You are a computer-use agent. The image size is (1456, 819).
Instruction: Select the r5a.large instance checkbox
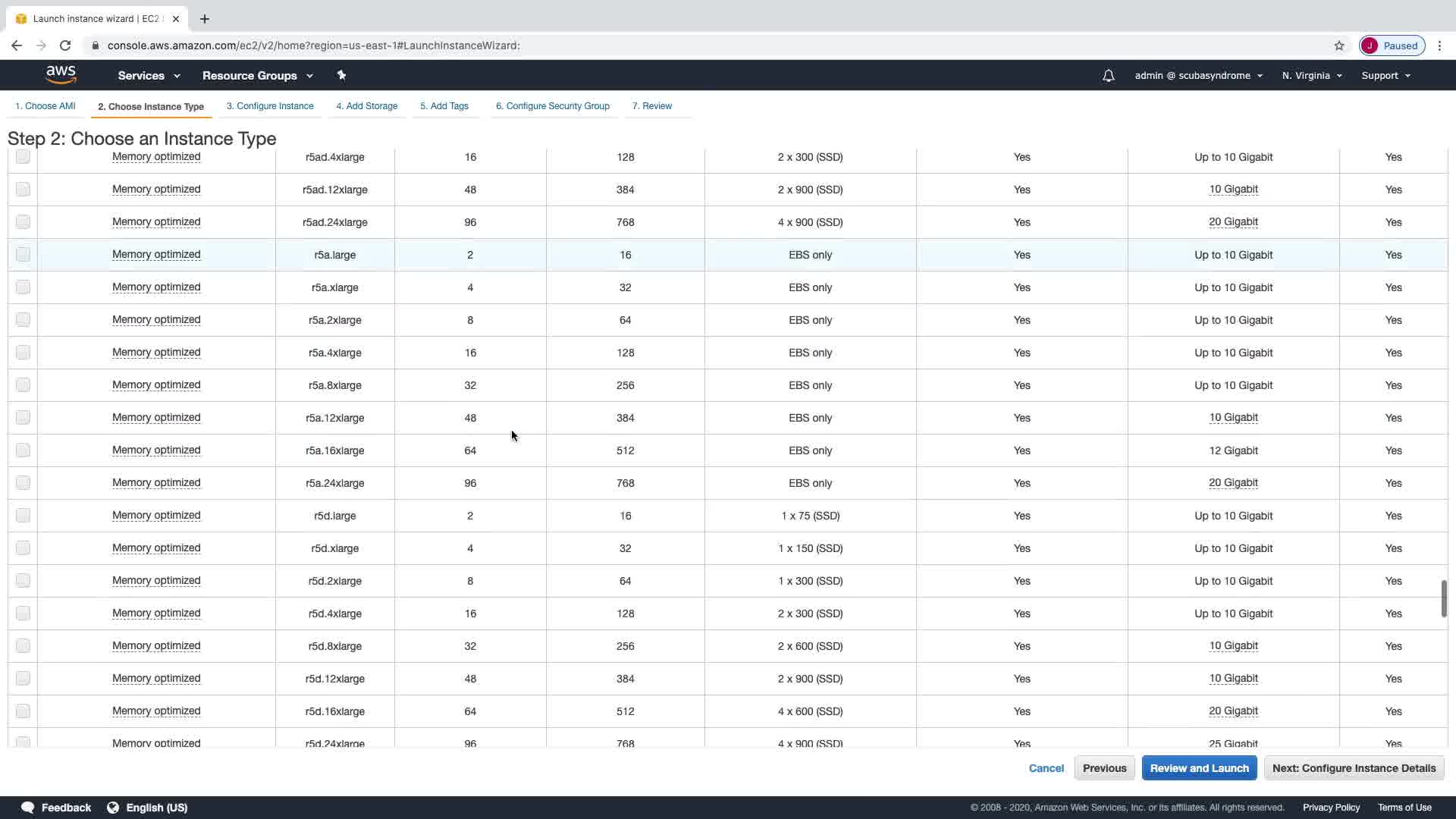point(23,255)
